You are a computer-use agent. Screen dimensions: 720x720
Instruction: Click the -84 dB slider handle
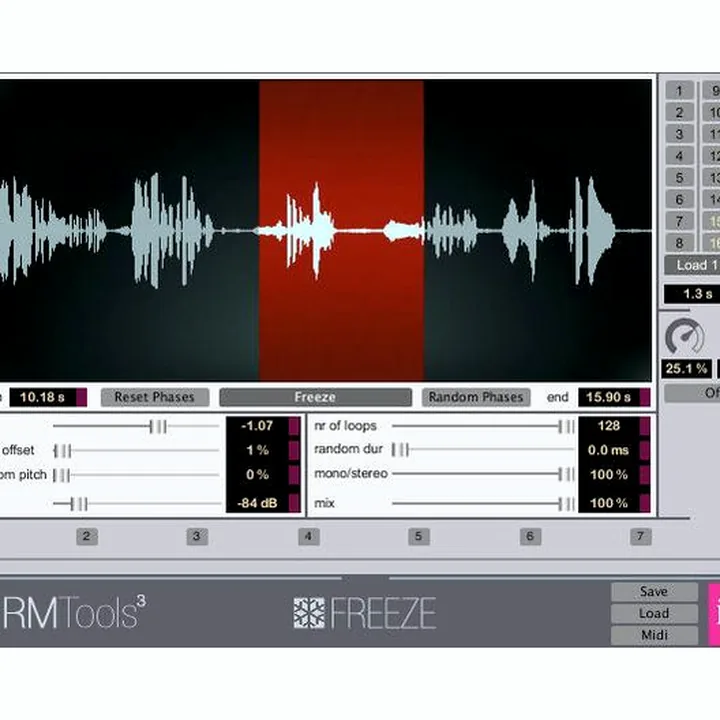point(79,504)
